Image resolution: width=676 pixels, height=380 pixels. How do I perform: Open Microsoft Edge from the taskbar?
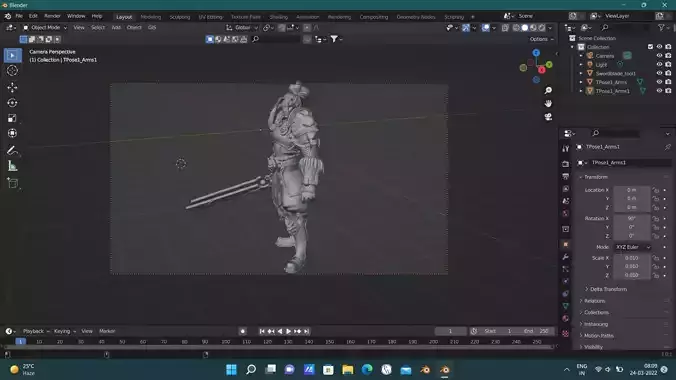(x=367, y=370)
